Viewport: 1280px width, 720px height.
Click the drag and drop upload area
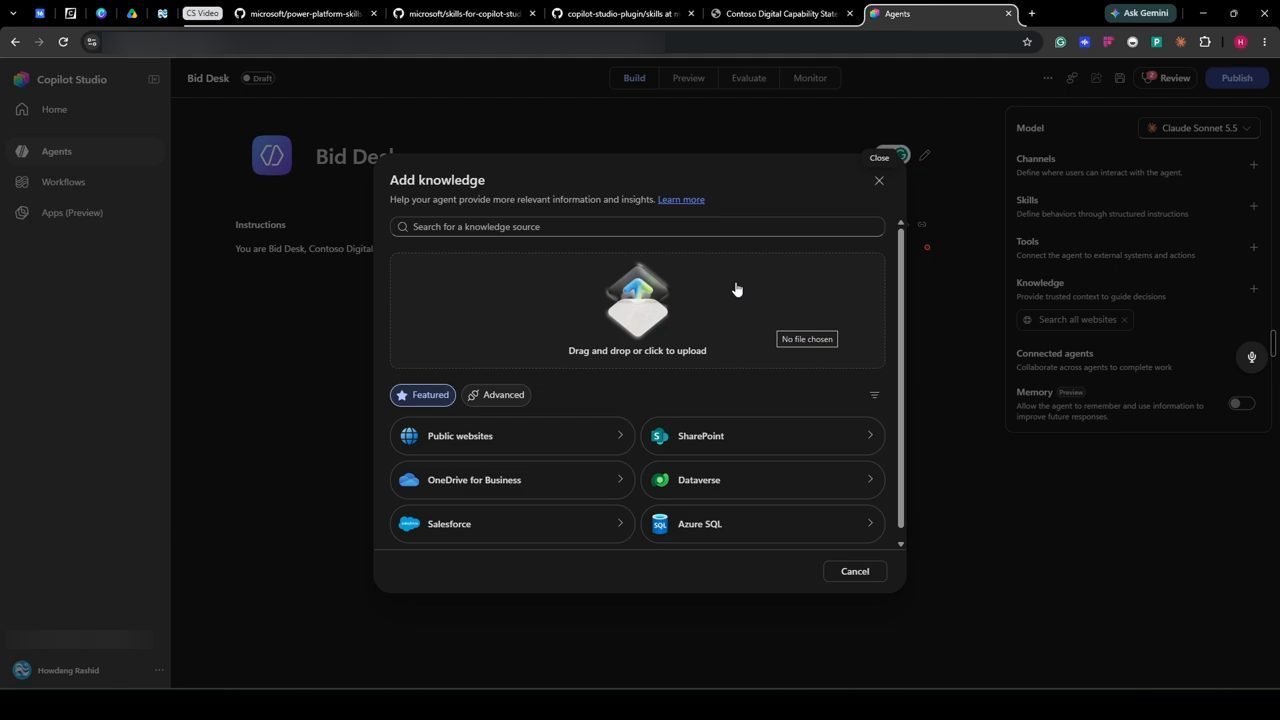637,310
